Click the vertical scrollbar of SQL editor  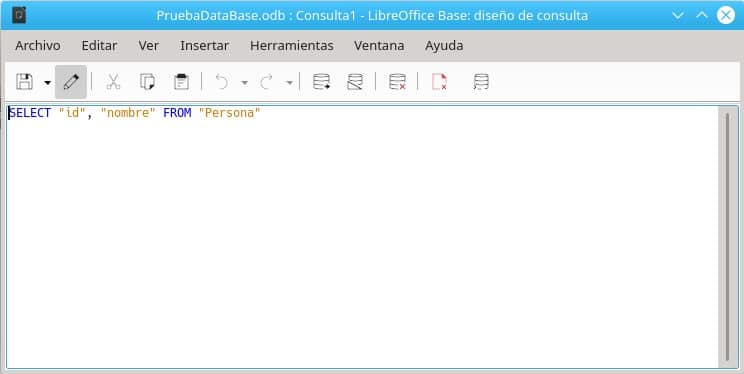[728, 236]
